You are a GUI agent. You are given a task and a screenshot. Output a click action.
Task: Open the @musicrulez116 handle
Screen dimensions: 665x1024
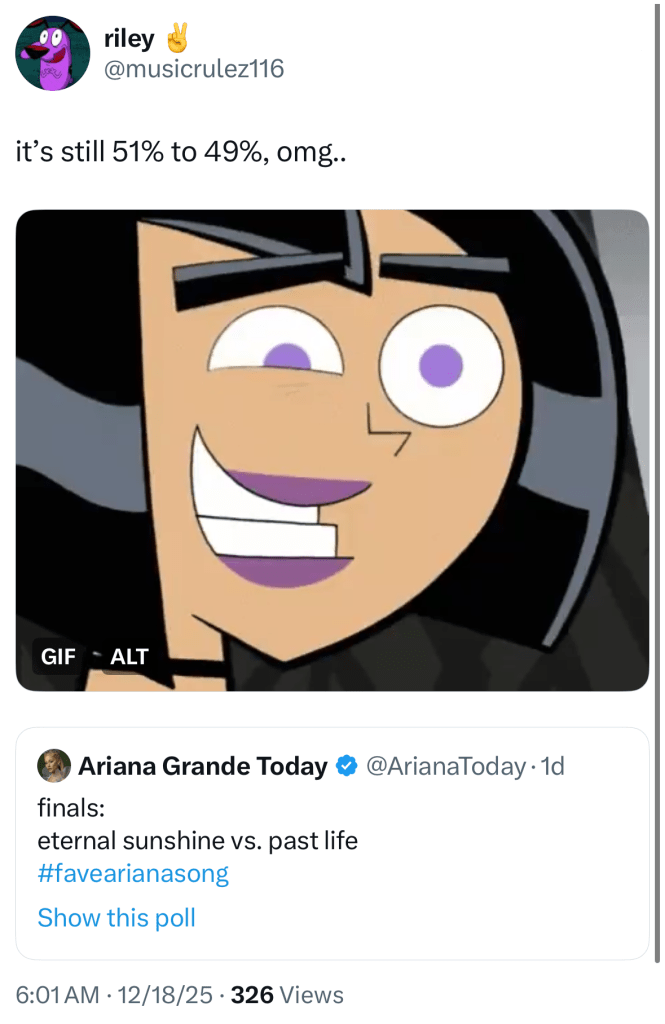pyautogui.click(x=194, y=68)
